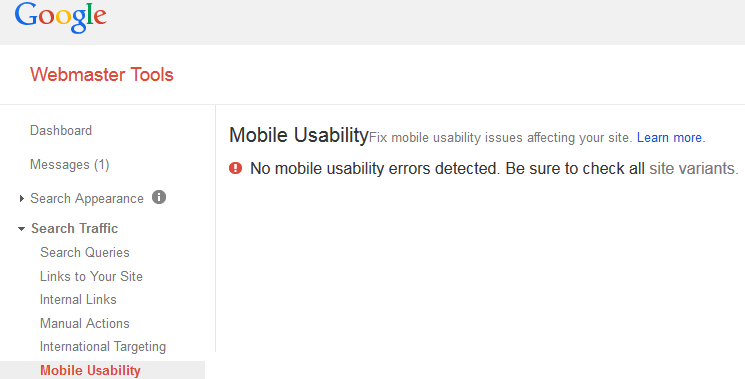Collapse Search Traffic using its down arrow
The width and height of the screenshot is (745, 379).
click(21, 229)
